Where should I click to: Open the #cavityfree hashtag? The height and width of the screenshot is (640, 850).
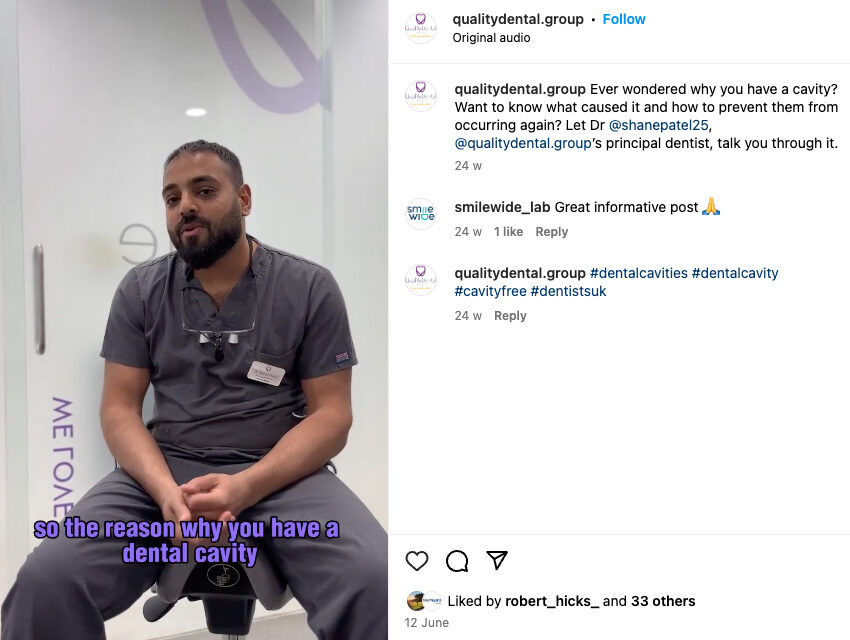click(491, 292)
